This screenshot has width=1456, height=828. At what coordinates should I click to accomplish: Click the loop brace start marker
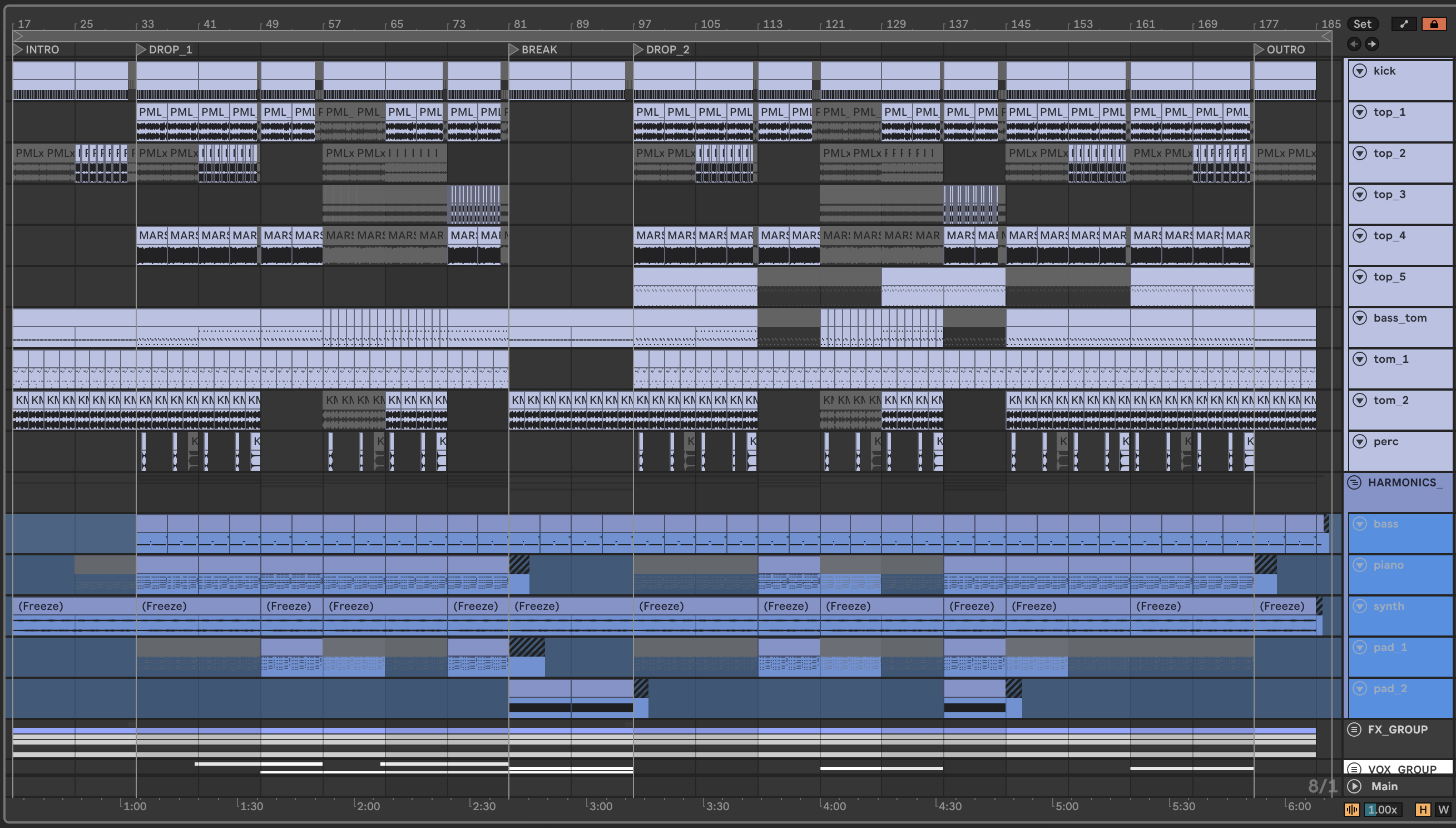(18, 36)
